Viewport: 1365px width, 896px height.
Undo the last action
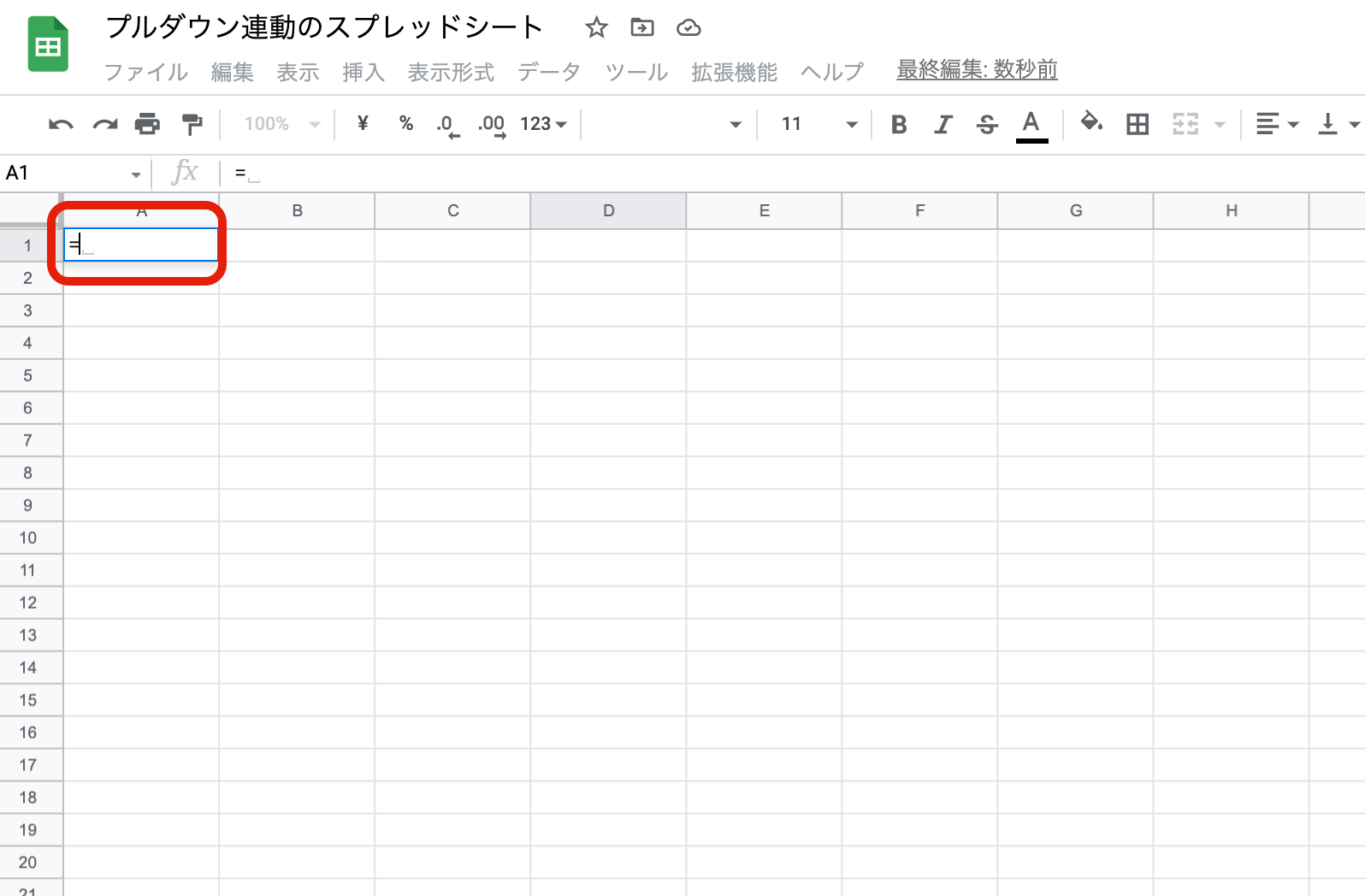(61, 125)
